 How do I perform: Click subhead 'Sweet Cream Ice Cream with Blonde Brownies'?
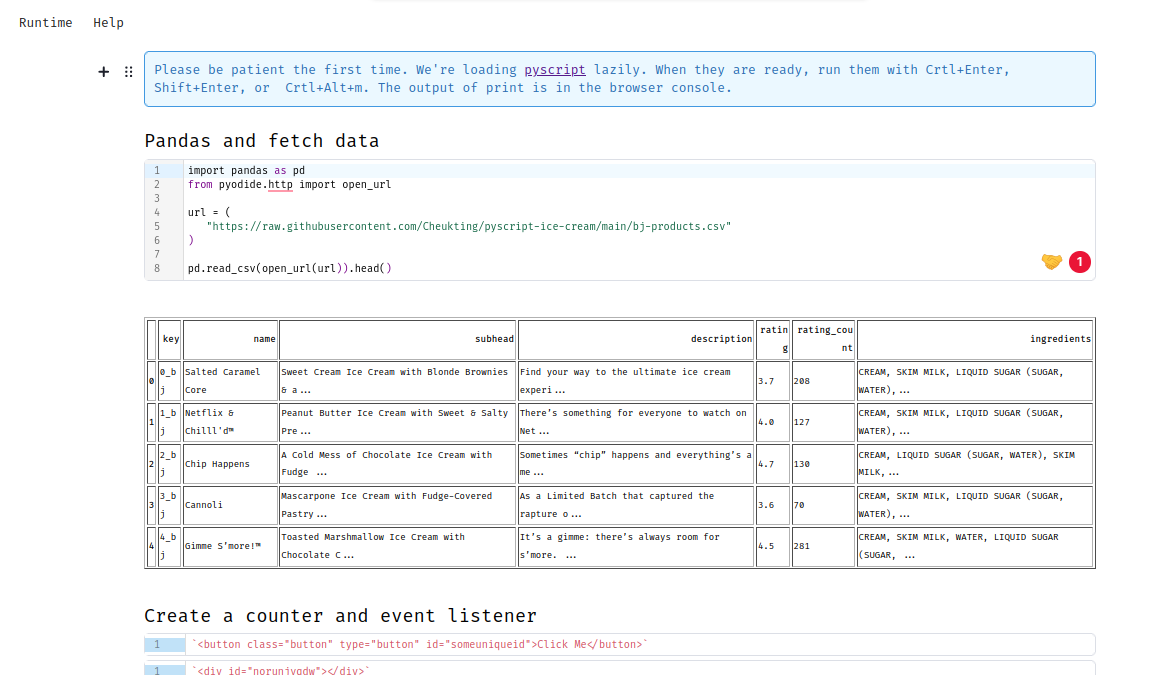398,381
